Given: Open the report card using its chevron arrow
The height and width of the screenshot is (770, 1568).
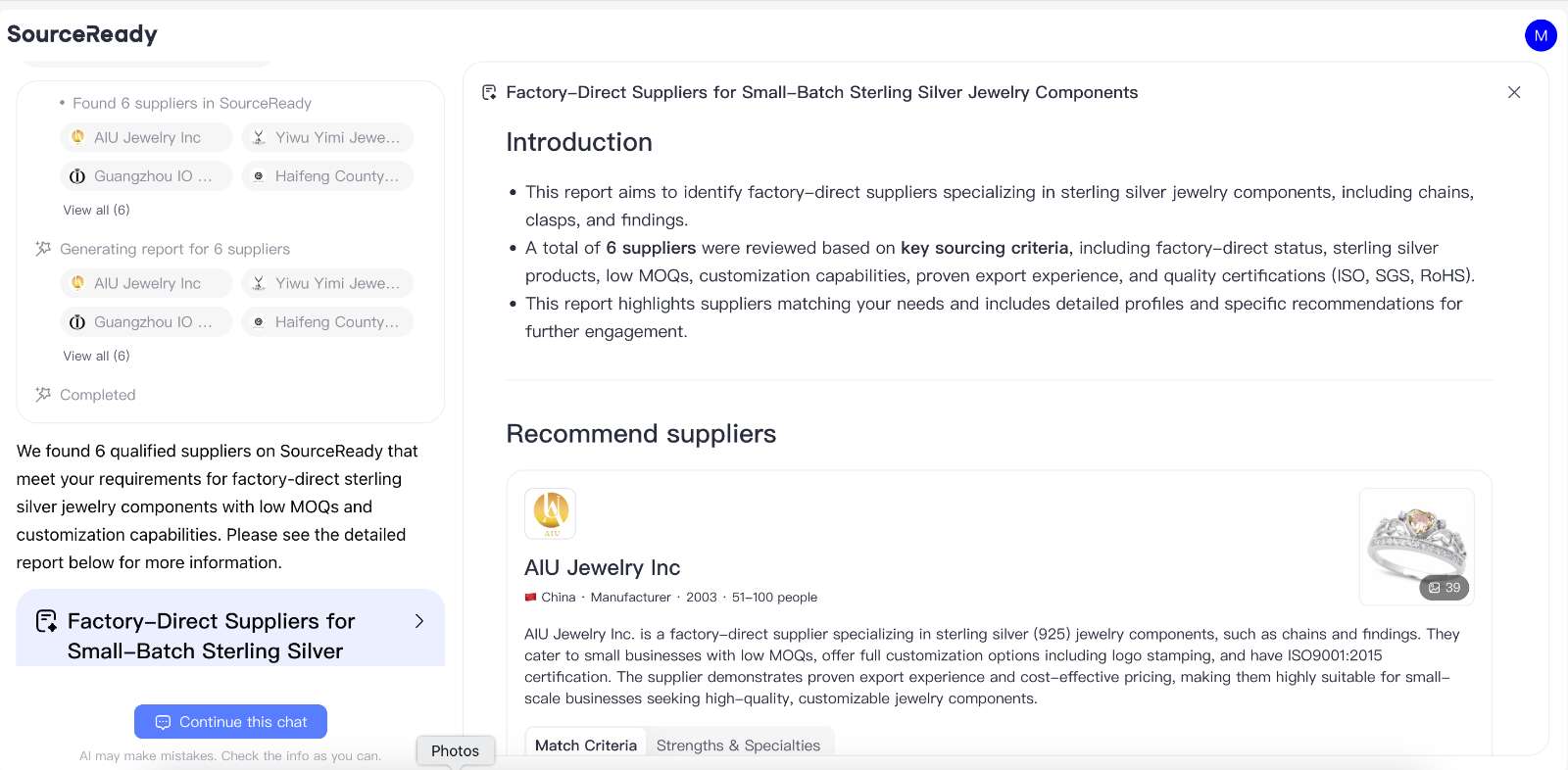Looking at the screenshot, I should [419, 621].
